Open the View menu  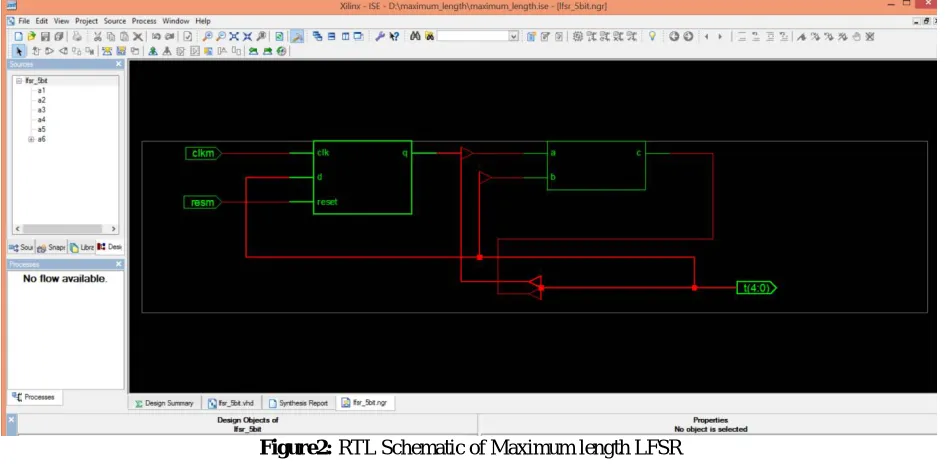tap(62, 21)
